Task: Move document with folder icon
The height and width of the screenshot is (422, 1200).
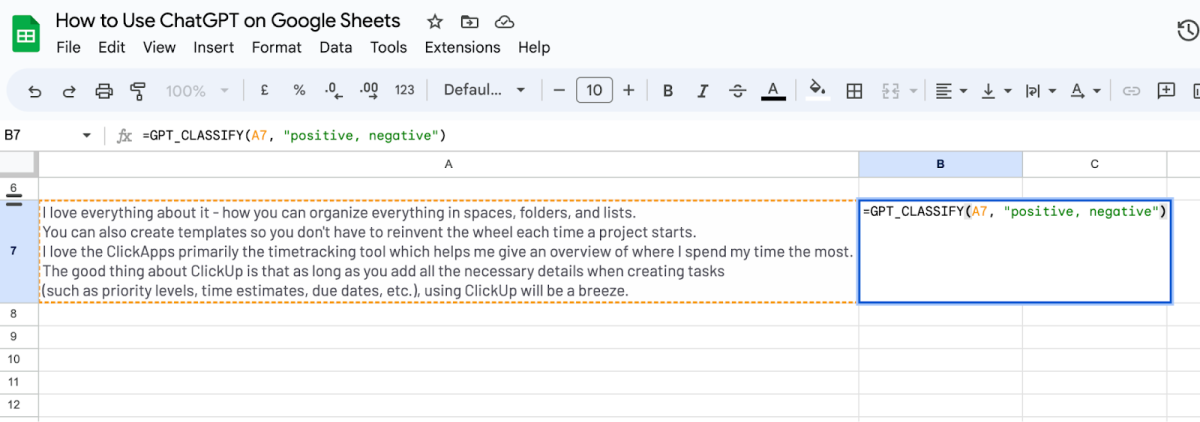Action: pyautogui.click(x=469, y=21)
